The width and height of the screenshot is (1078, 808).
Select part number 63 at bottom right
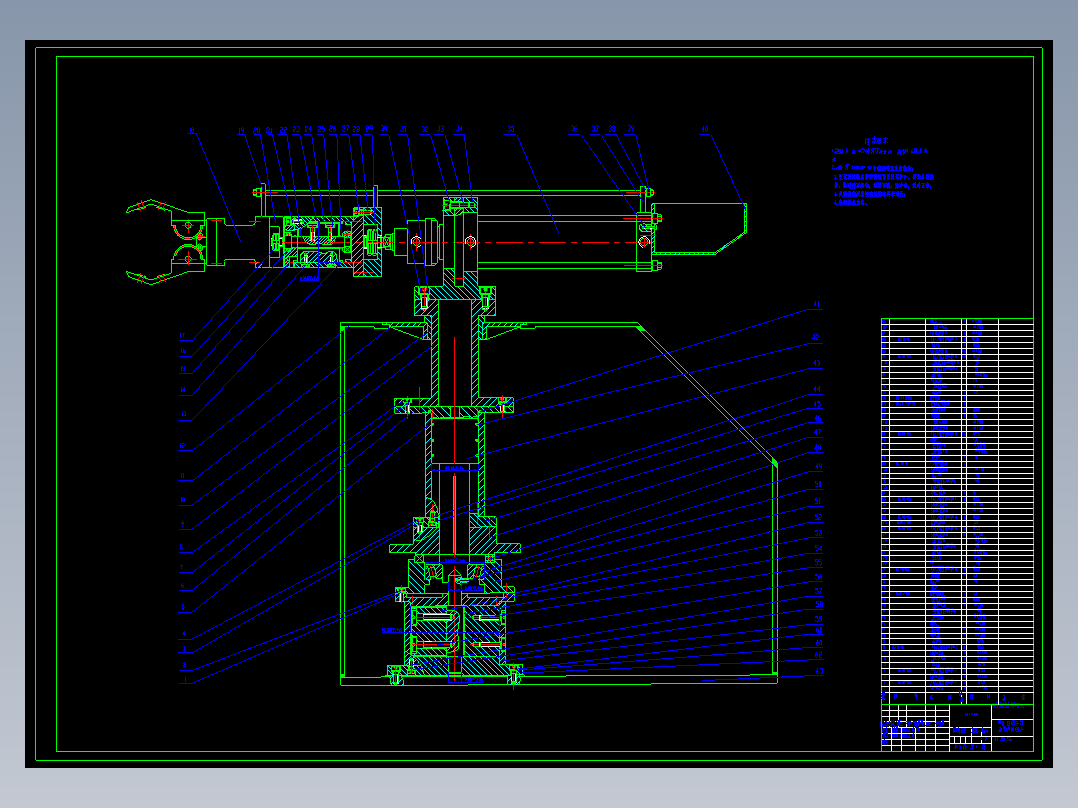tap(819, 671)
